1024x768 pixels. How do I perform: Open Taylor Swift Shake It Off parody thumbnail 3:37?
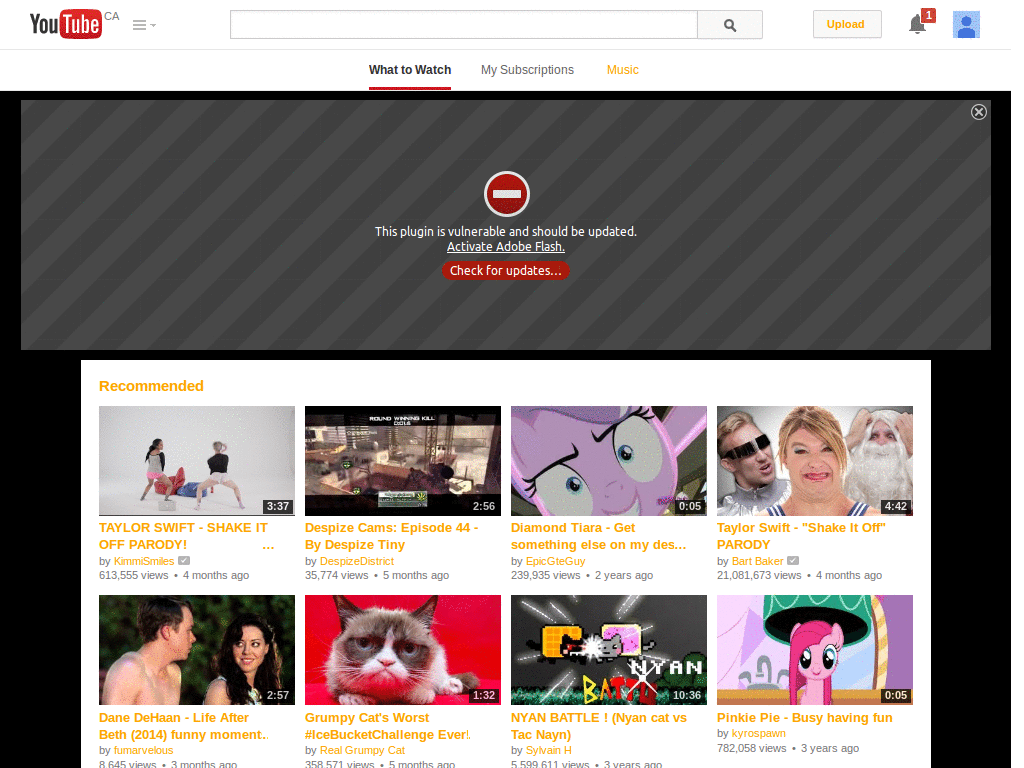(197, 461)
